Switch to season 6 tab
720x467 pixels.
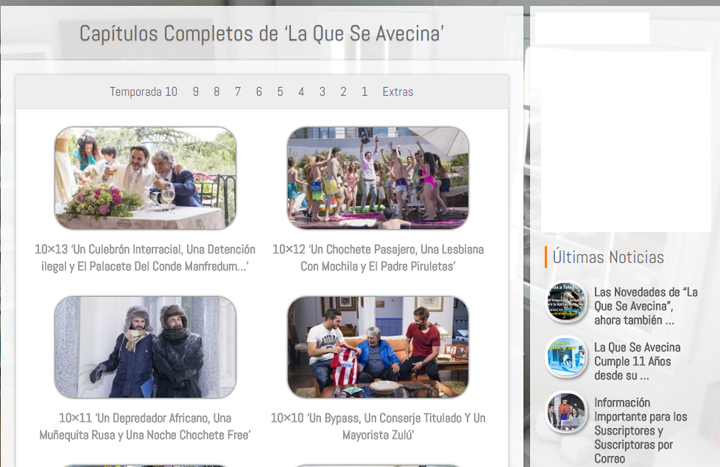click(259, 92)
